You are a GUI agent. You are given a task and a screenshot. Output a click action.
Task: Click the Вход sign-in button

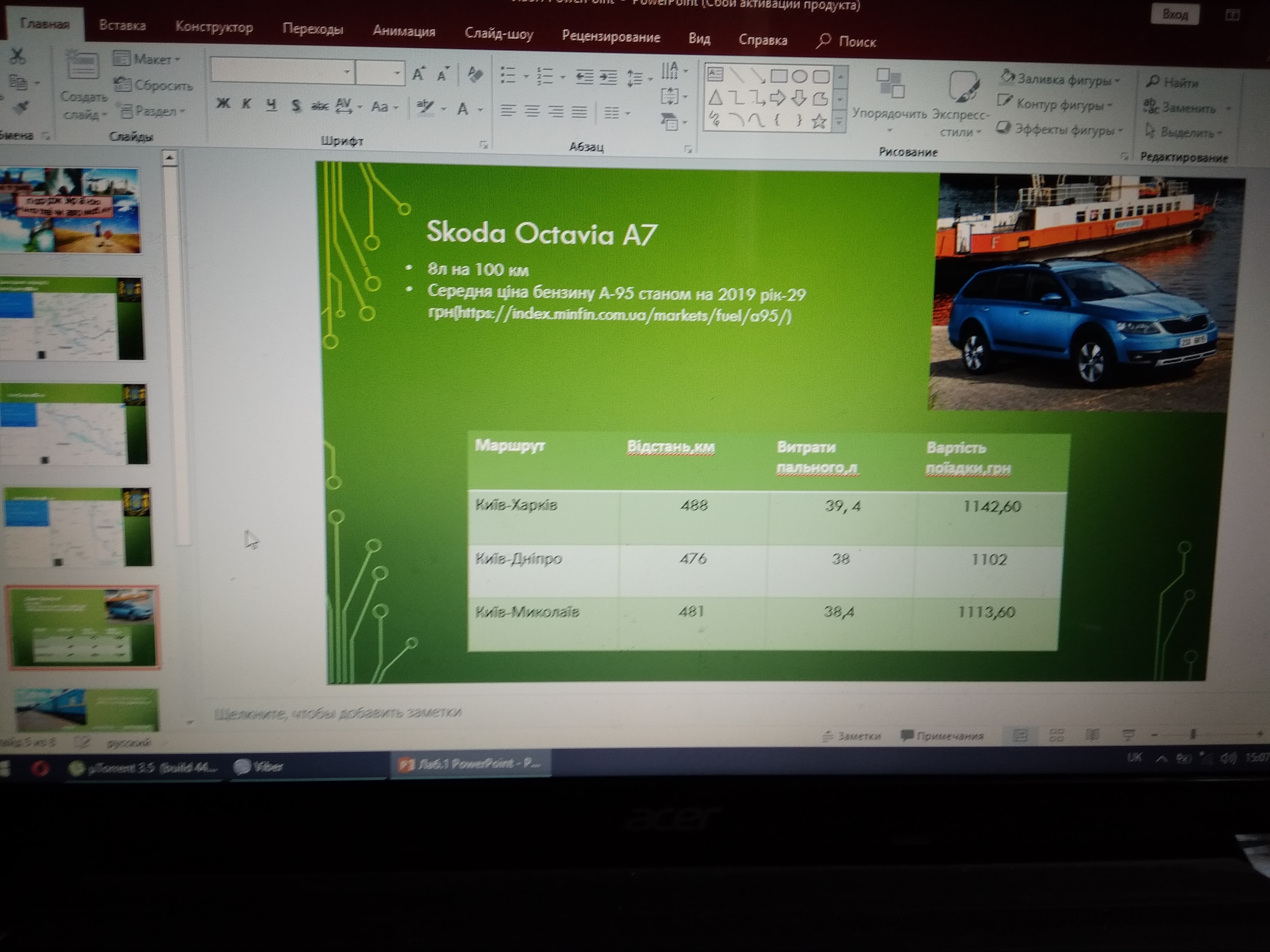tap(1175, 14)
